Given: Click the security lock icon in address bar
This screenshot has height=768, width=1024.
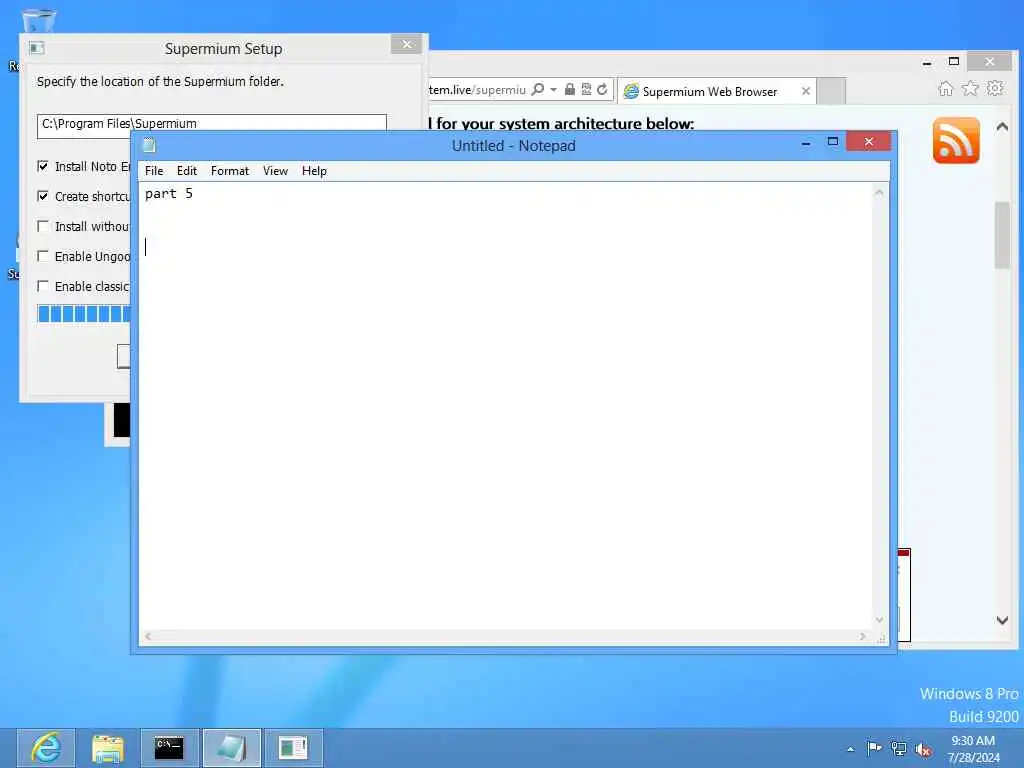Looking at the screenshot, I should tap(569, 89).
